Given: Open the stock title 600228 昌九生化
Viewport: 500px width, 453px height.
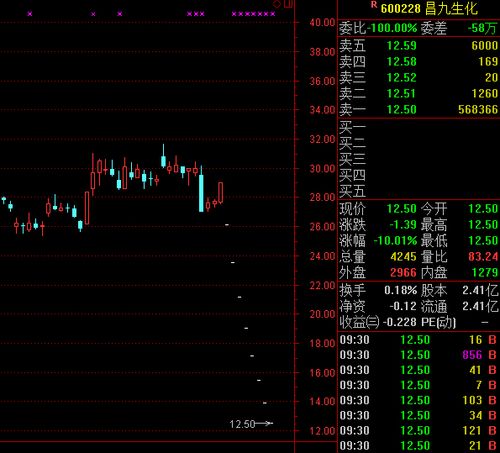Looking at the screenshot, I should [429, 9].
